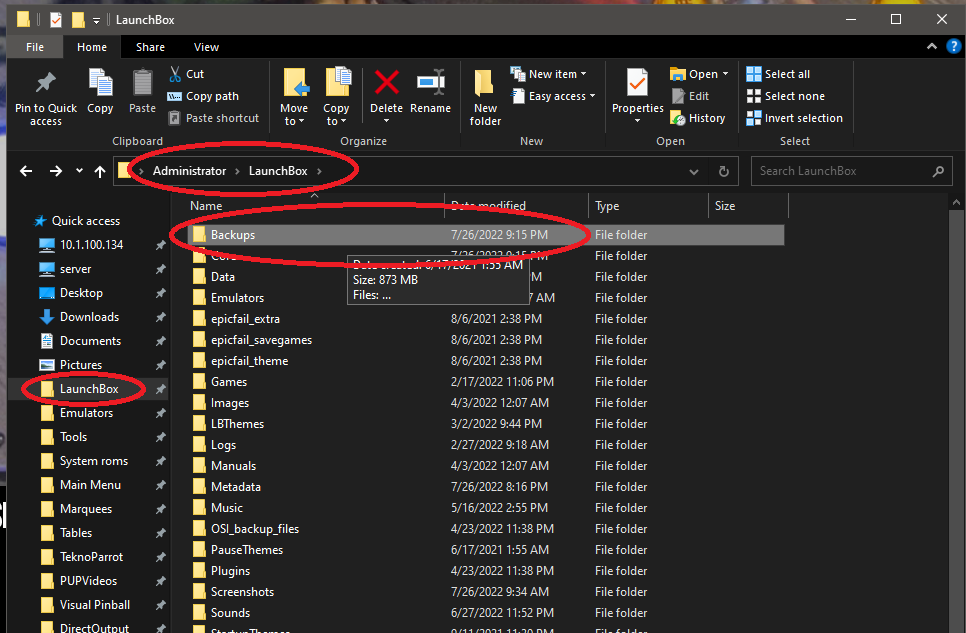The height and width of the screenshot is (633, 966).
Task: Go forward in navigation history
Action: (55, 171)
